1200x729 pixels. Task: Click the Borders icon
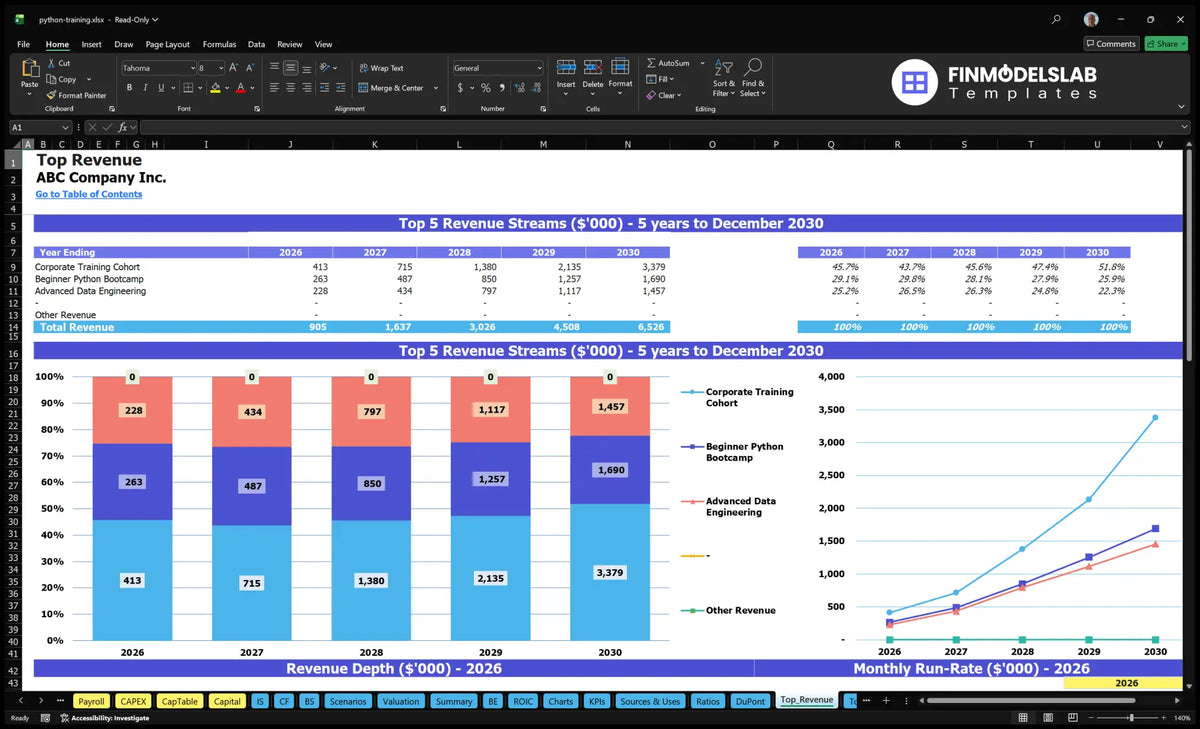tap(188, 88)
